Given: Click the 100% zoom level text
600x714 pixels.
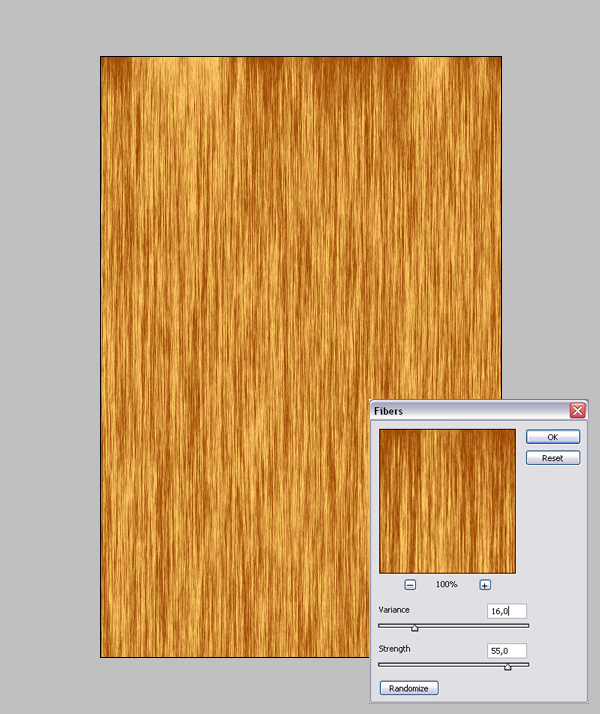Looking at the screenshot, I should 447,584.
